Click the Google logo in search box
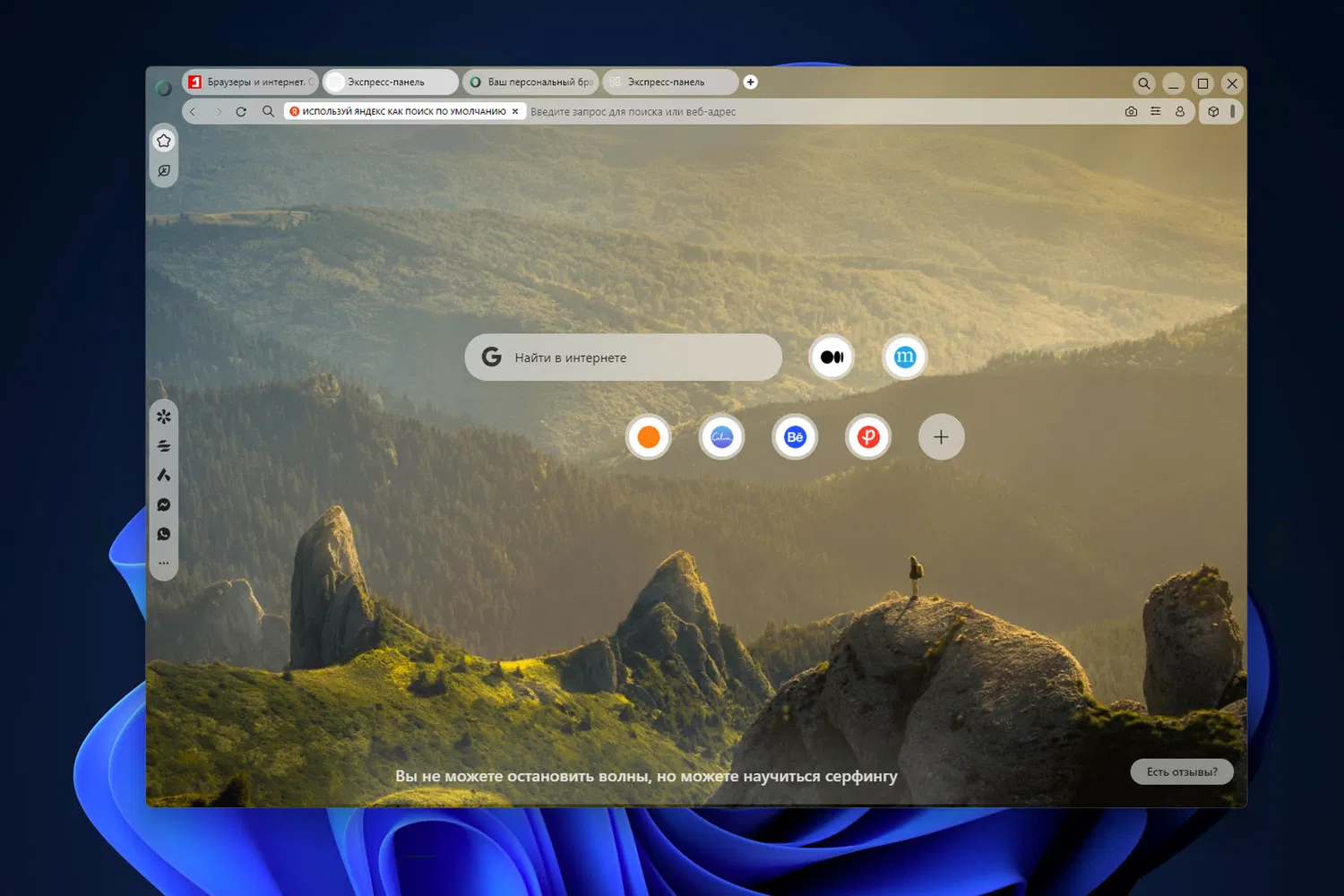1344x896 pixels. pos(491,357)
